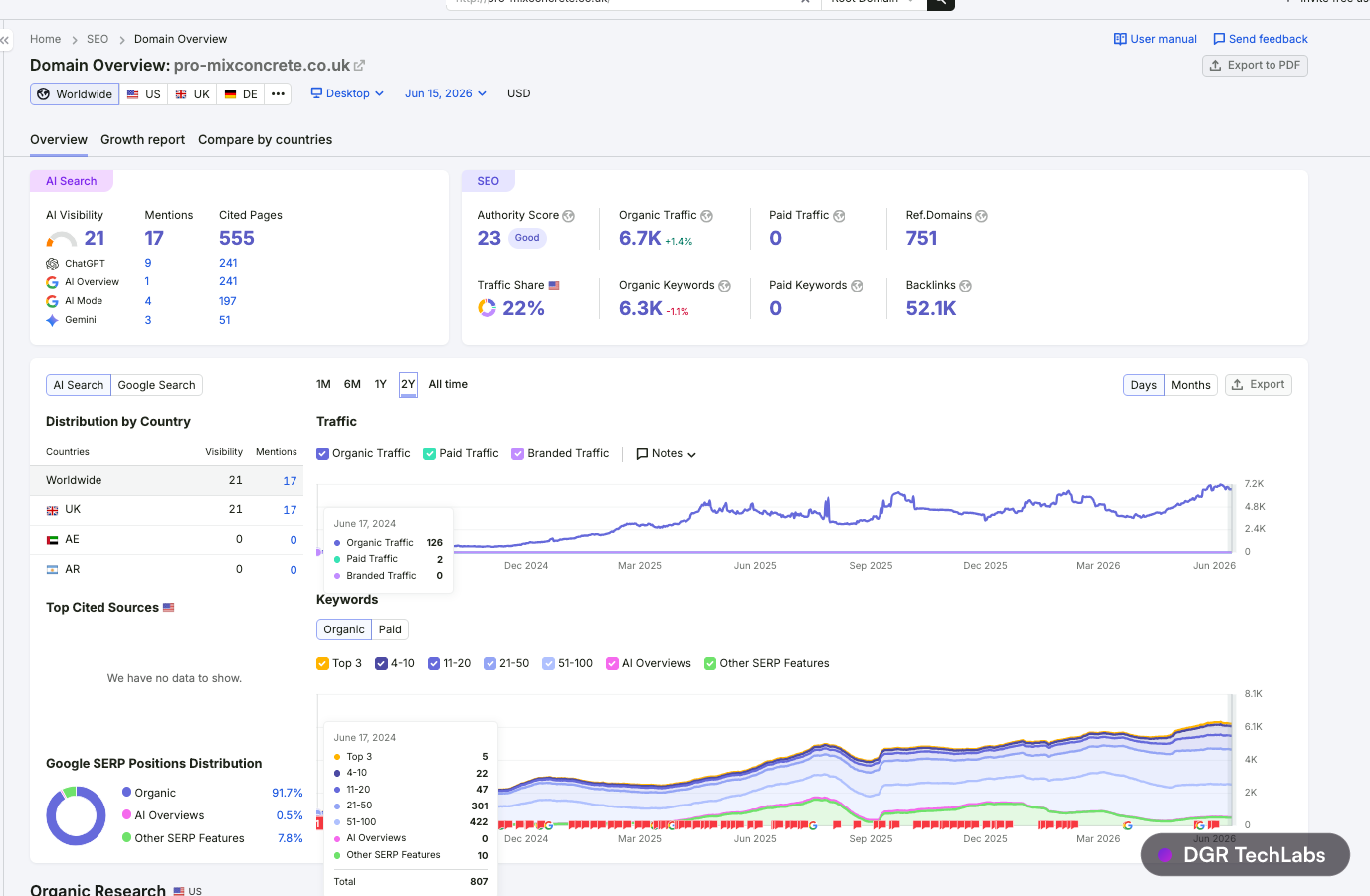
Task: Click the globe icon beside Backlinks
Action: pos(966,286)
